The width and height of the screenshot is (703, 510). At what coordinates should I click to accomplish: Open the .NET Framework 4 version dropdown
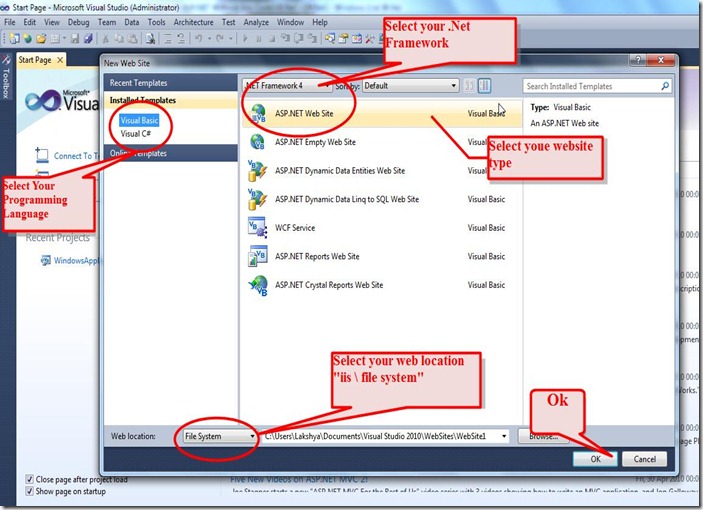287,85
